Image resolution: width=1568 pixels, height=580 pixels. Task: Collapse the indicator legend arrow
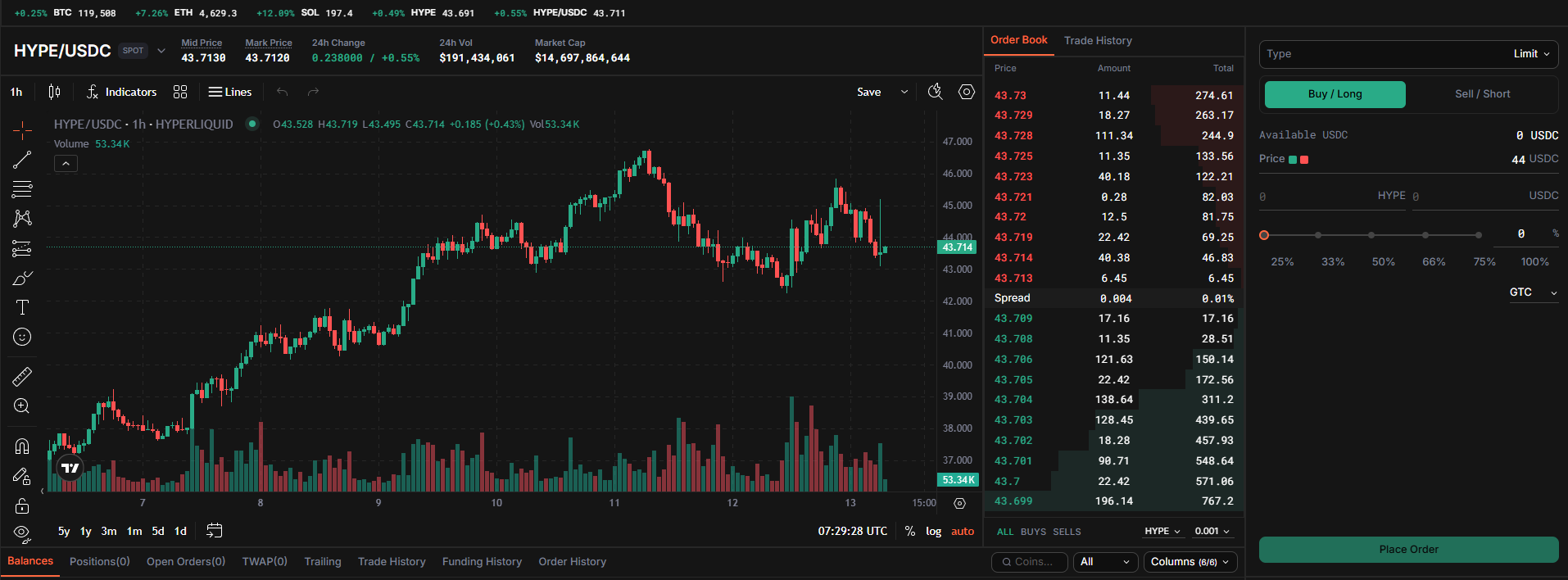point(66,163)
